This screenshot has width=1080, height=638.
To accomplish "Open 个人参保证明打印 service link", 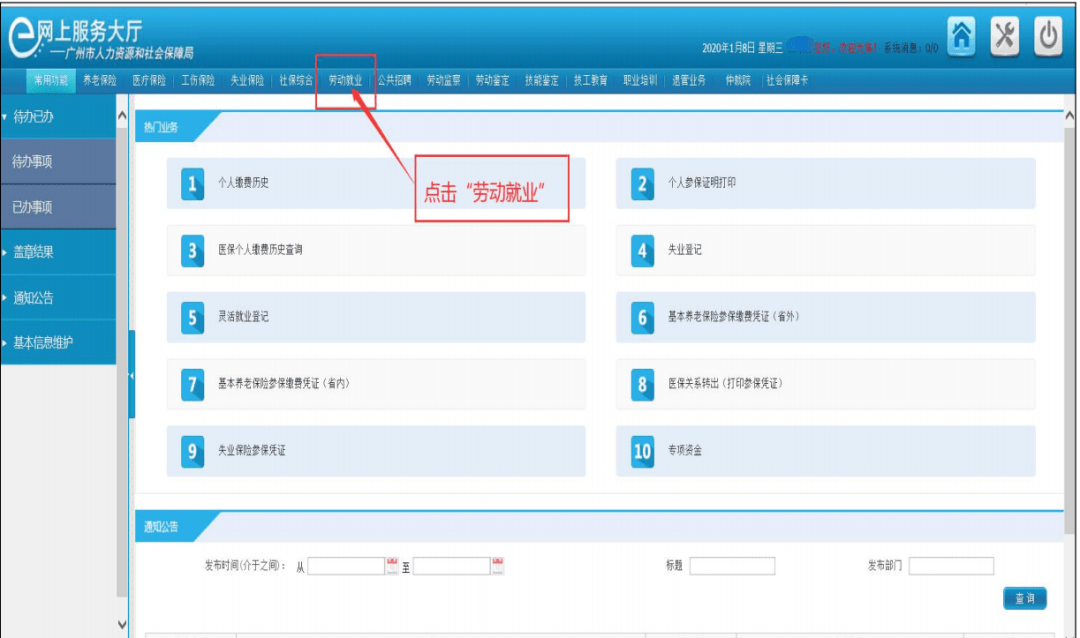I will pyautogui.click(x=702, y=184).
